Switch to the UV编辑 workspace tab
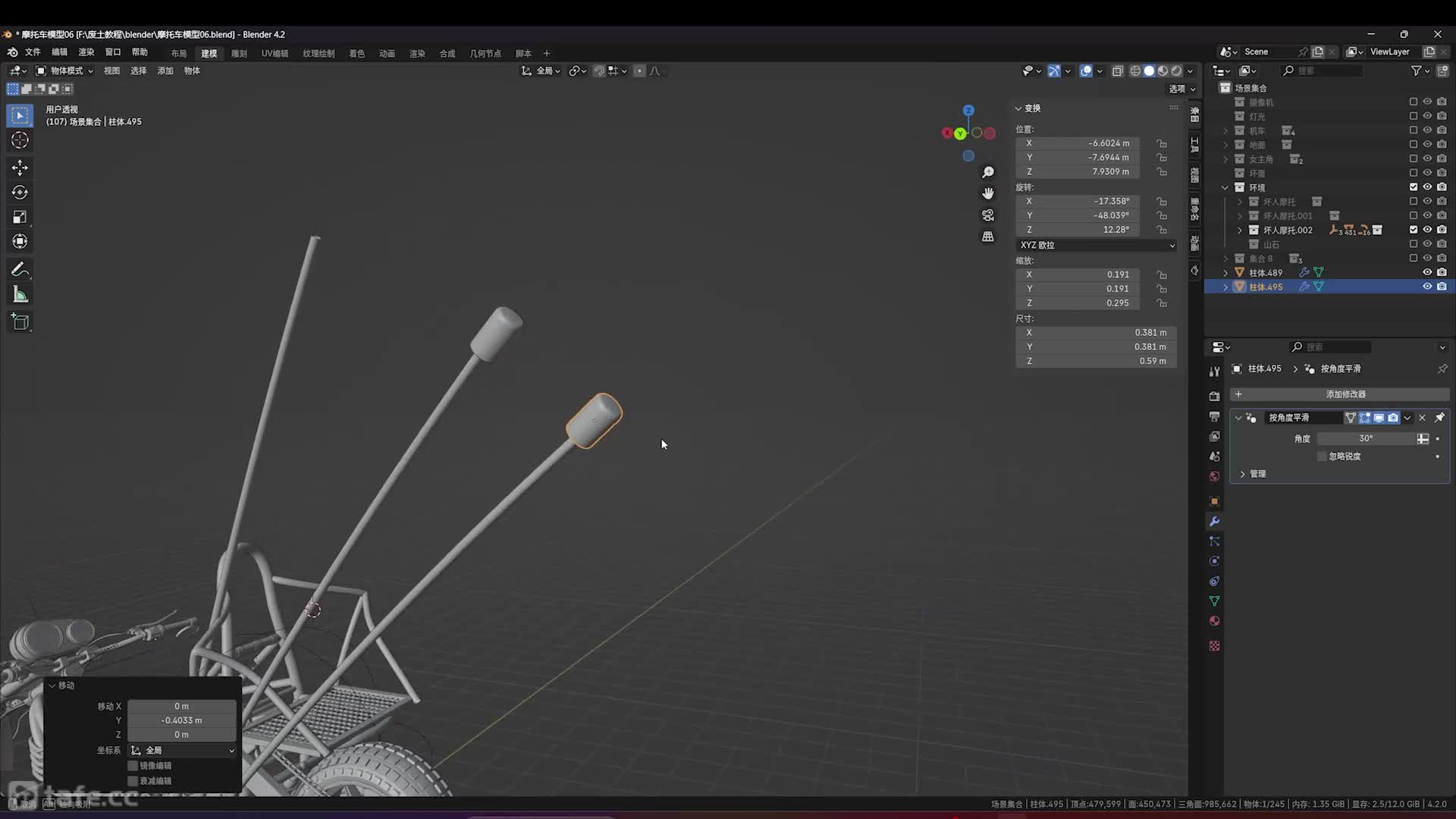The height and width of the screenshot is (819, 1456). pos(275,54)
